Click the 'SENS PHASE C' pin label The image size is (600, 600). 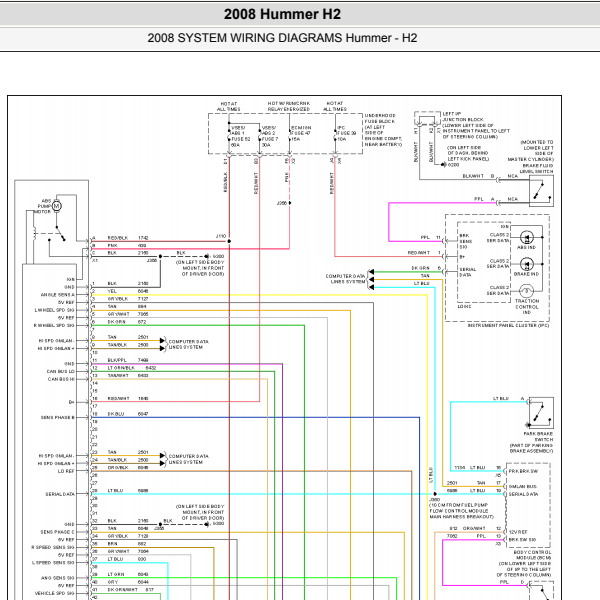[58, 532]
